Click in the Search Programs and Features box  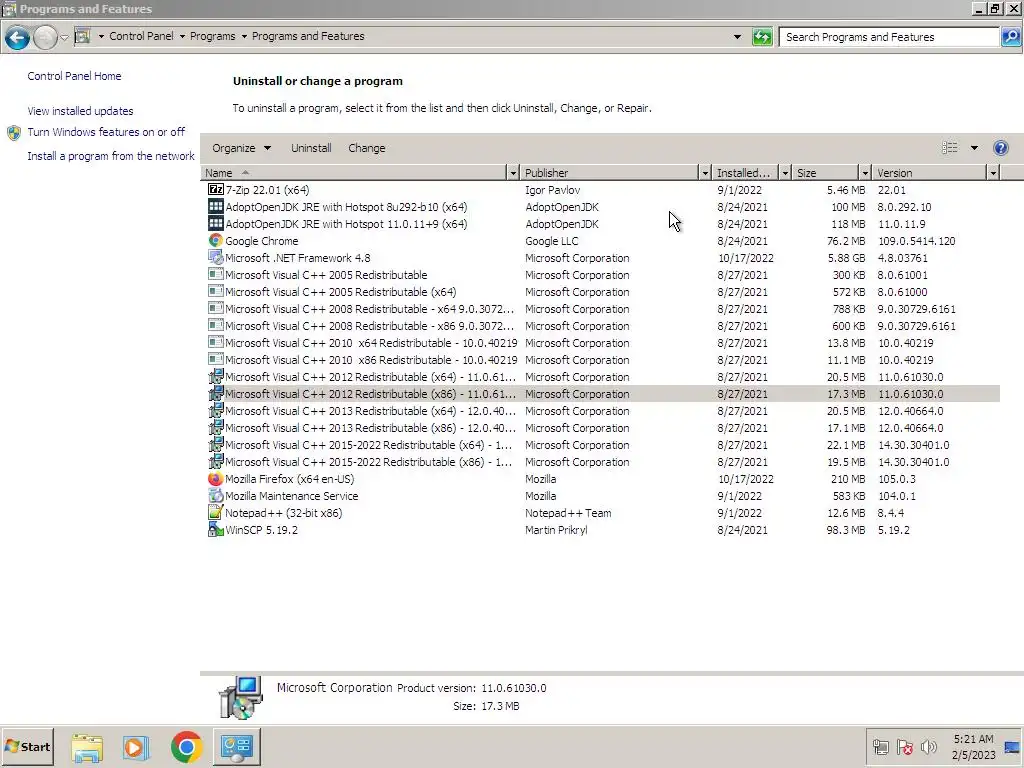click(x=889, y=37)
